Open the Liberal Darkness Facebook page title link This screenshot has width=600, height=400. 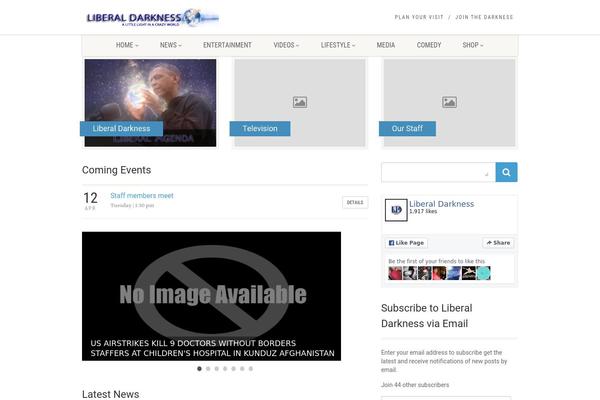[x=442, y=204]
